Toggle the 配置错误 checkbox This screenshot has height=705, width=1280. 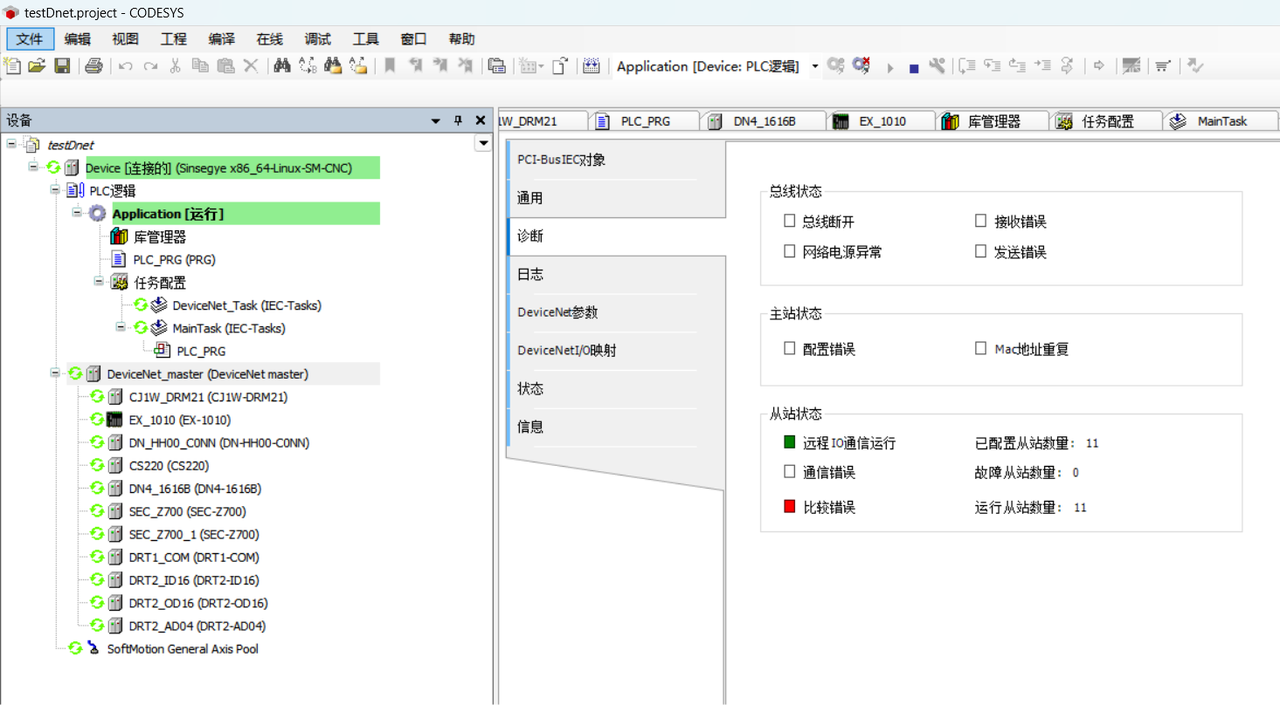790,349
